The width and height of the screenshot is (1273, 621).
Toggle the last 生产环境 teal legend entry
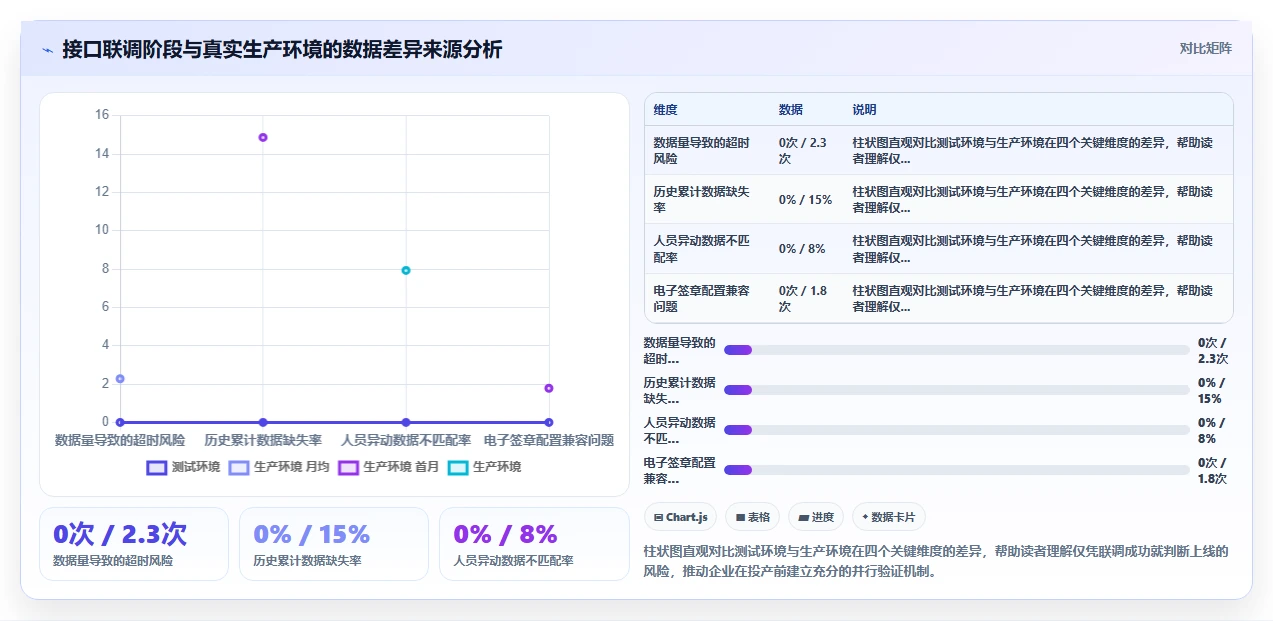pyautogui.click(x=484, y=467)
